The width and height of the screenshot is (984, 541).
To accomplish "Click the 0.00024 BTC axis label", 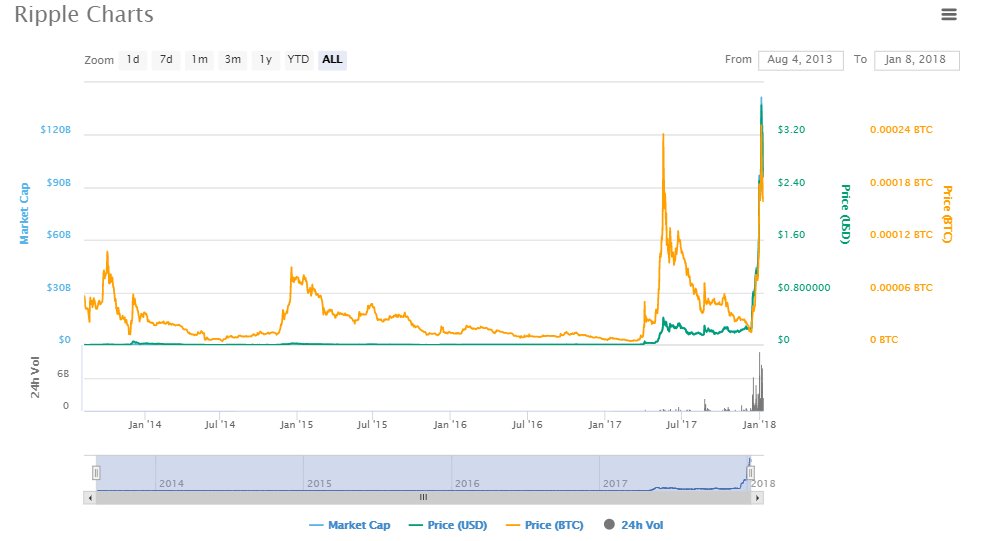I will click(x=901, y=130).
